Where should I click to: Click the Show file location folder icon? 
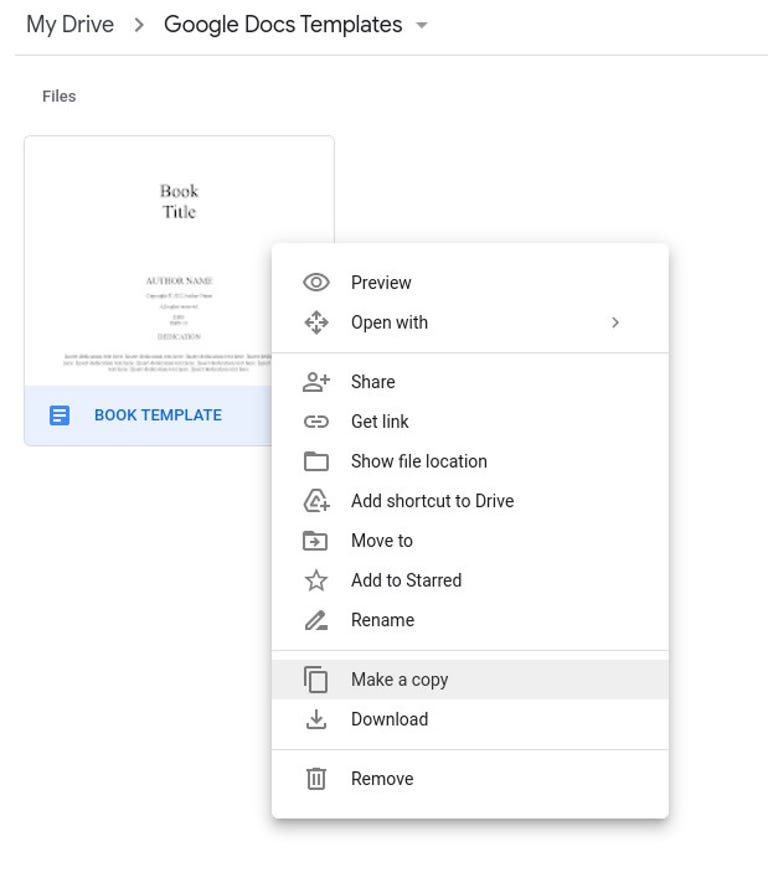tap(316, 462)
